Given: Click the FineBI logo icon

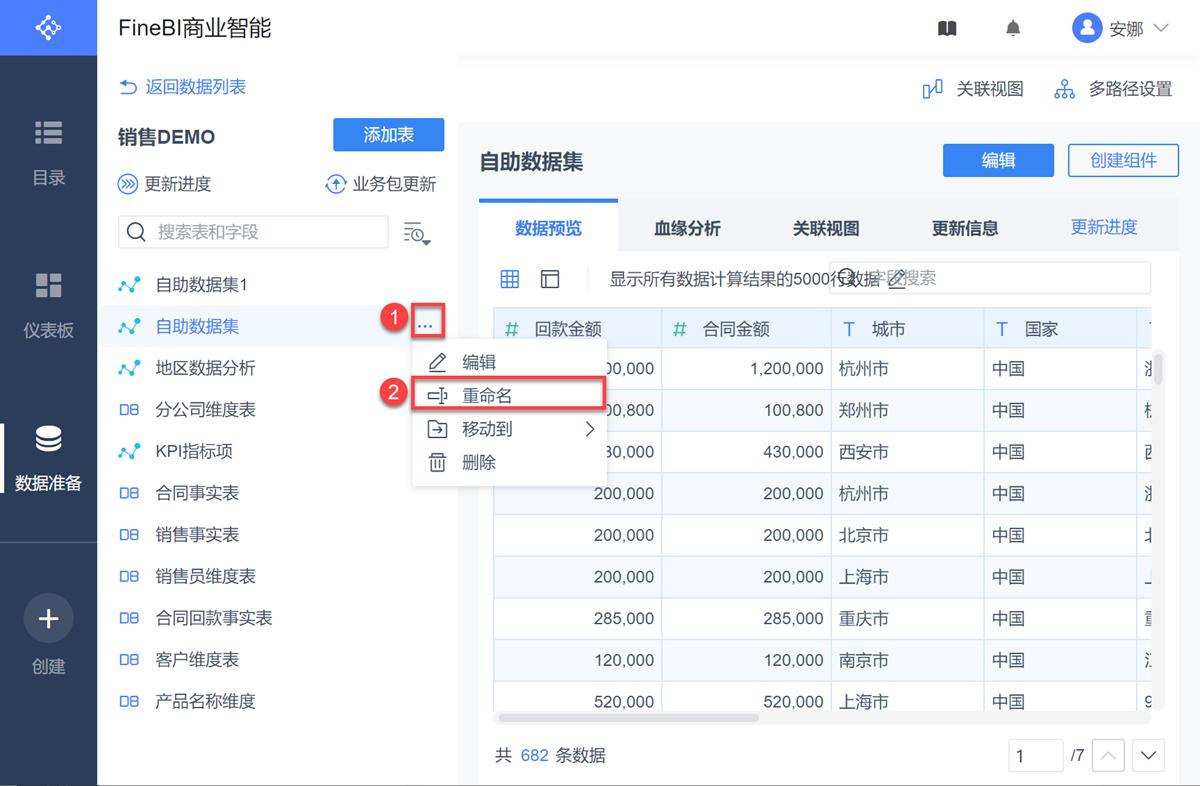Looking at the screenshot, I should coord(48,27).
